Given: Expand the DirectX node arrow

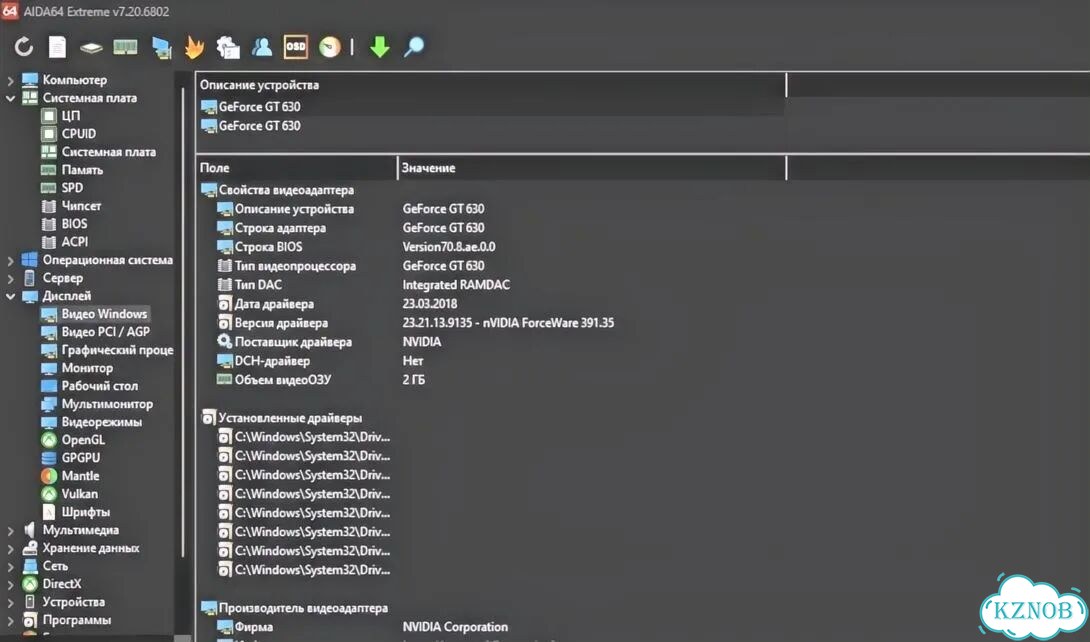Looking at the screenshot, I should tap(10, 584).
